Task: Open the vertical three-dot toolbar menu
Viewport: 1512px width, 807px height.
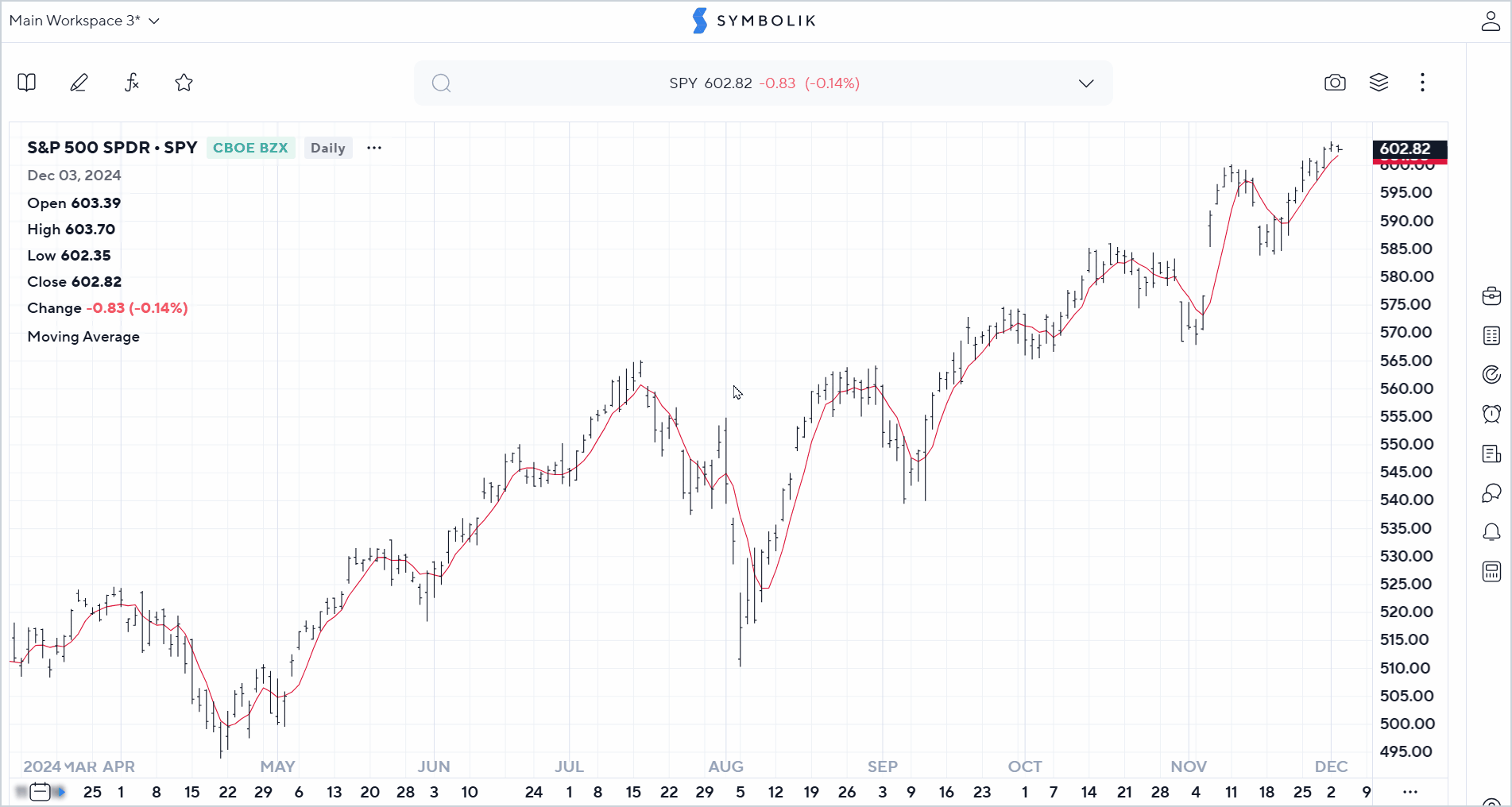Action: (x=1422, y=83)
